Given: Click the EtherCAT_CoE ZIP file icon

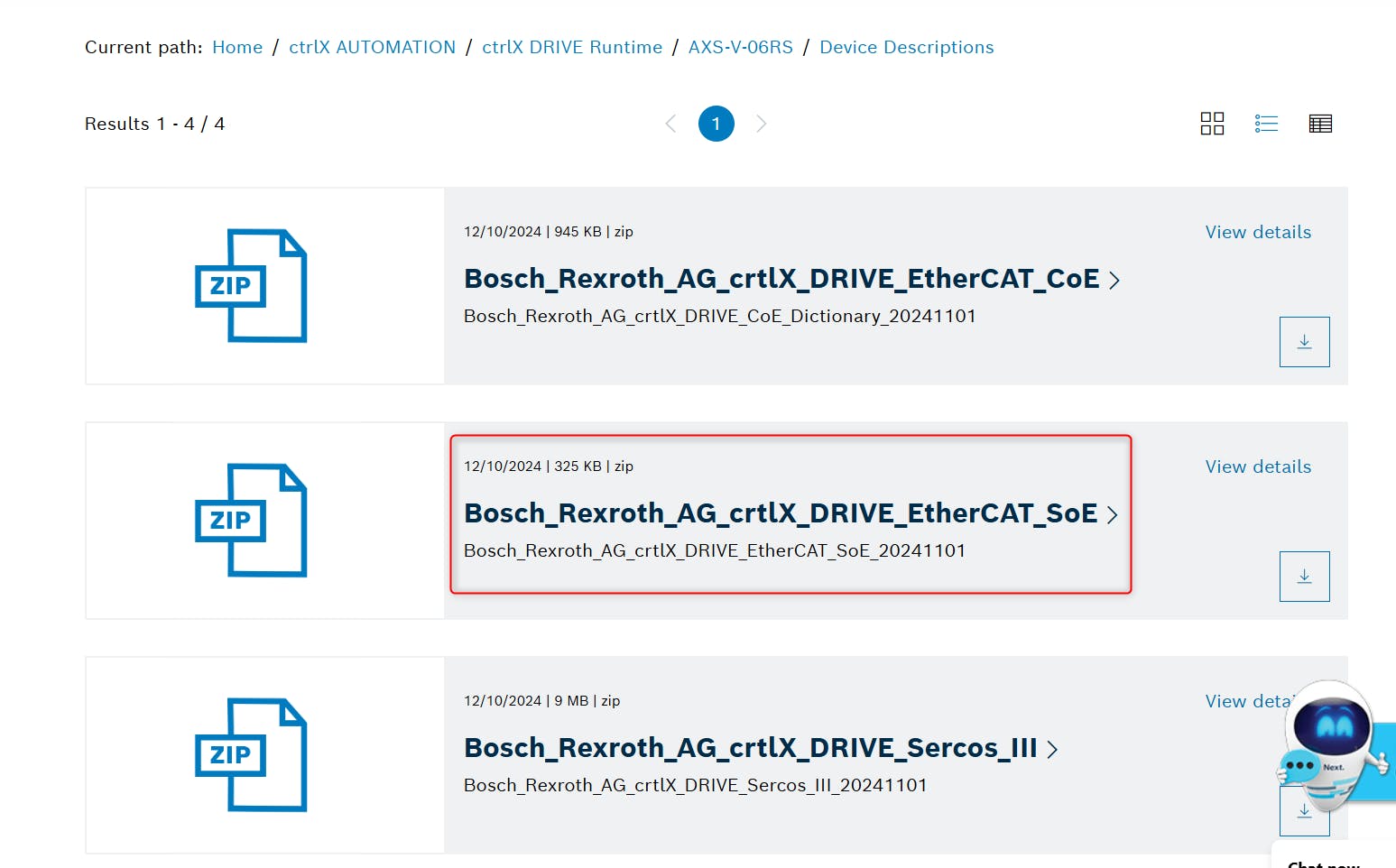Looking at the screenshot, I should click(x=251, y=286).
